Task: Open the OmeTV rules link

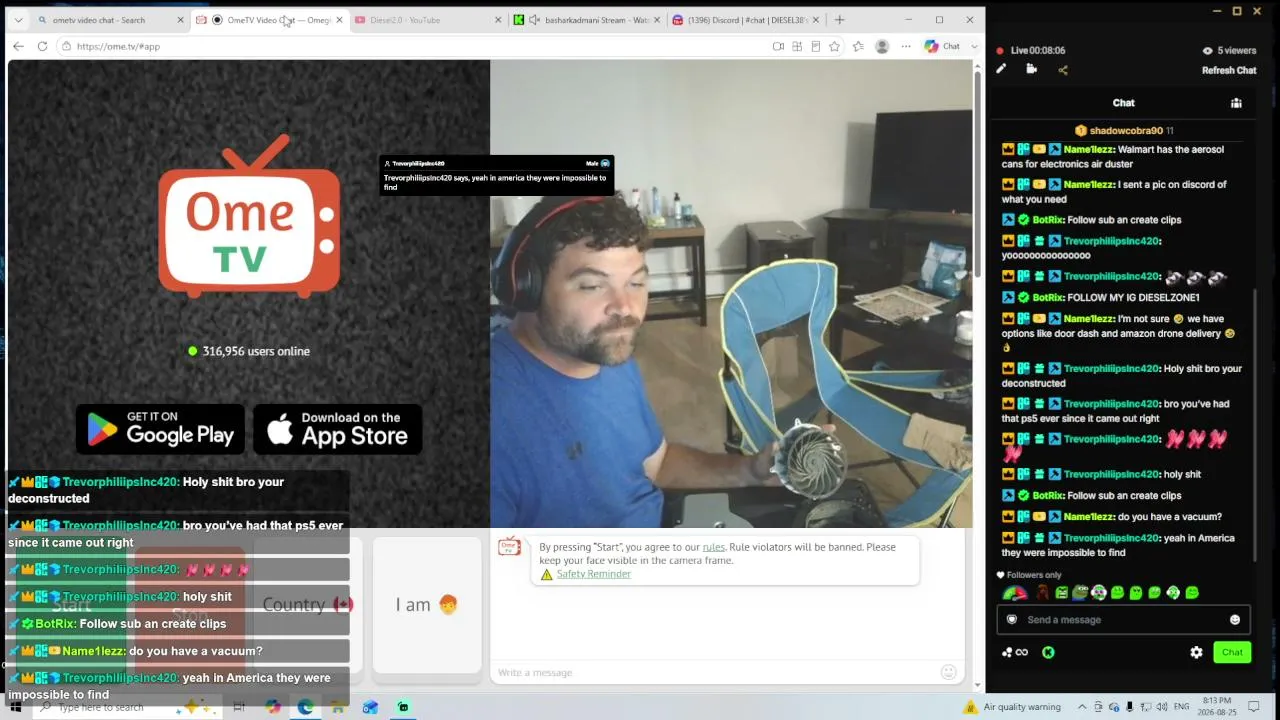Action: 713,547
